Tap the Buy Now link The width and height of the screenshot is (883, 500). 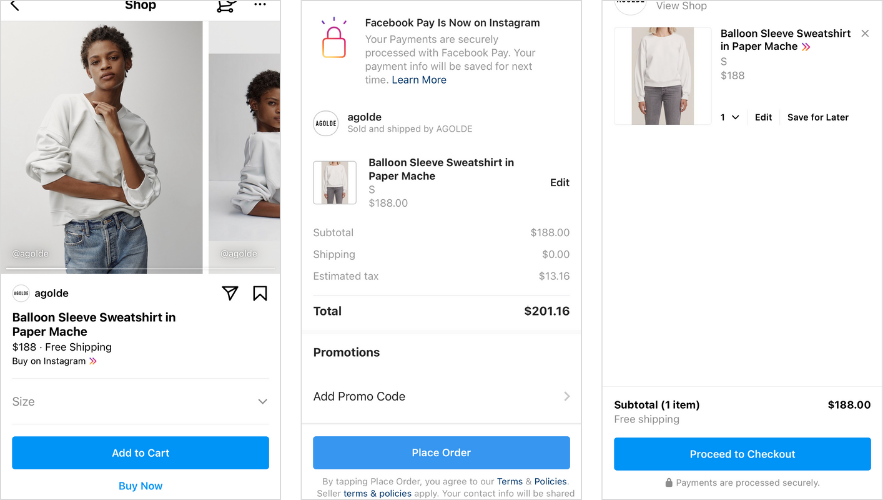(140, 486)
